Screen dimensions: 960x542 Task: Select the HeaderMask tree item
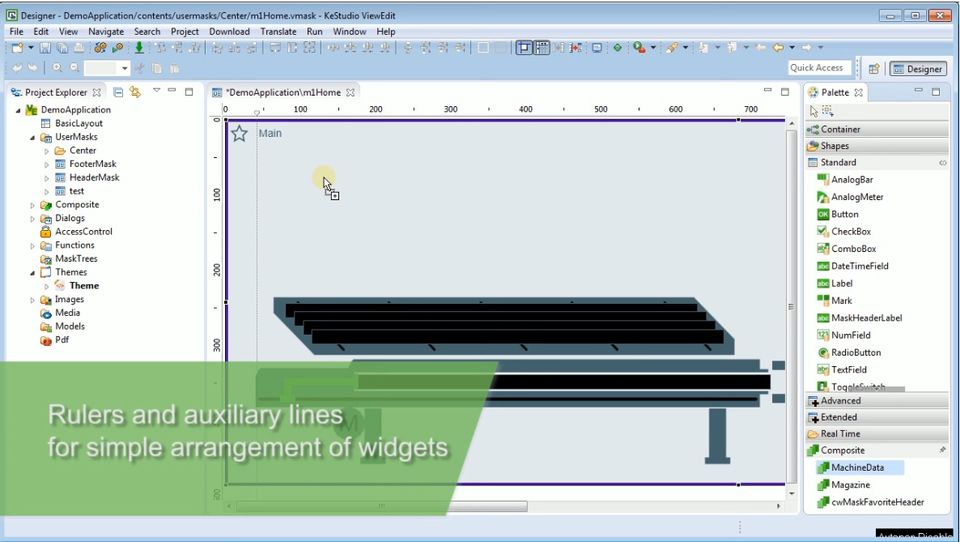click(87, 178)
